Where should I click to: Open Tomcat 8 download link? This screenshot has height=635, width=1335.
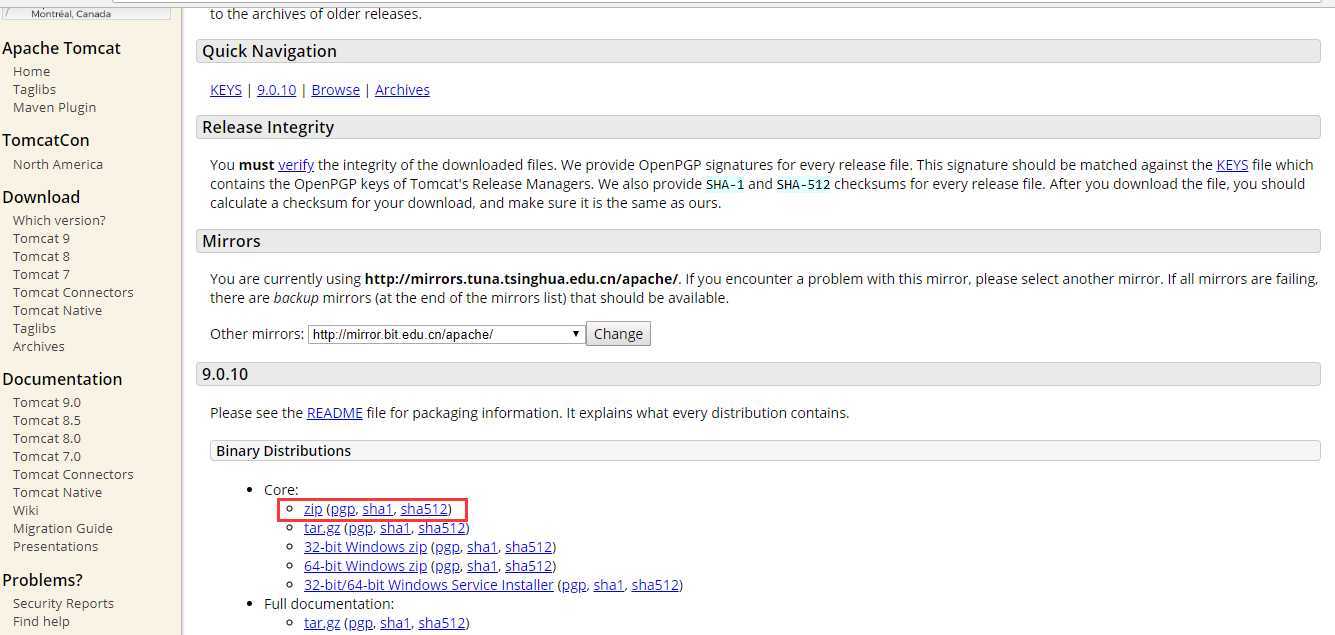coord(41,256)
